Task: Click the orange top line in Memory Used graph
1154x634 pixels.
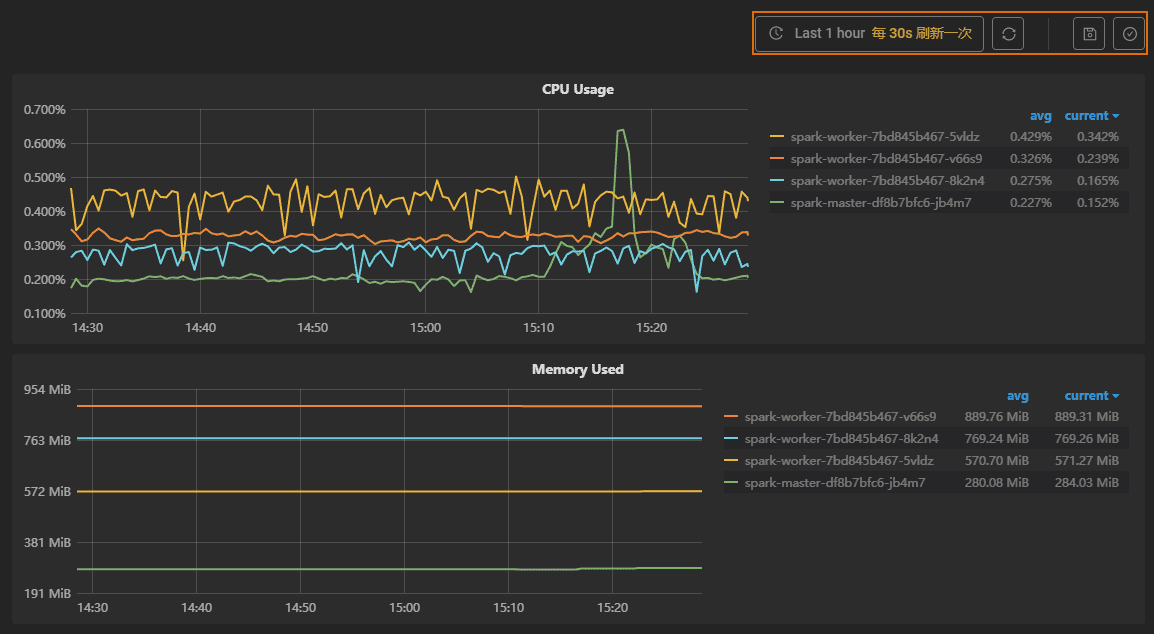Action: (300, 406)
